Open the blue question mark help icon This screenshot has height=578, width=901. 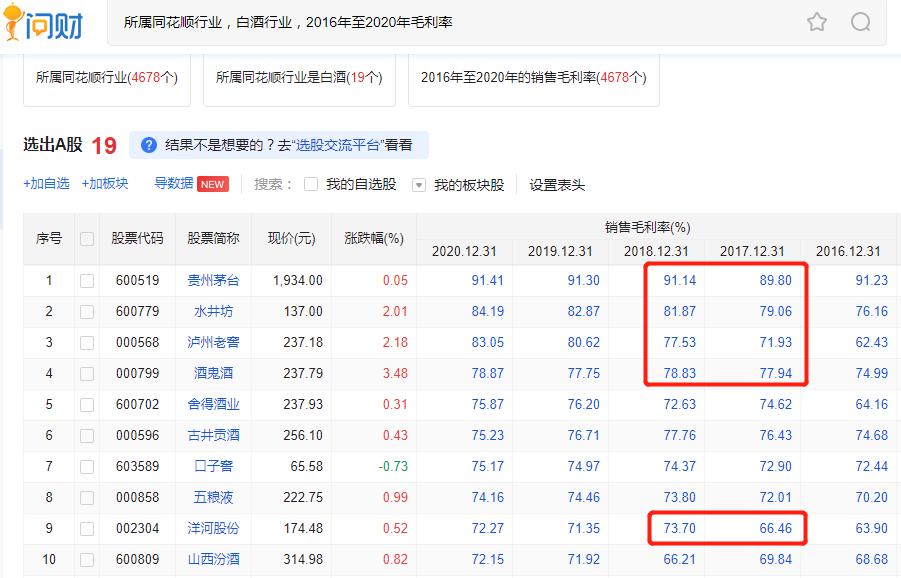(x=149, y=145)
